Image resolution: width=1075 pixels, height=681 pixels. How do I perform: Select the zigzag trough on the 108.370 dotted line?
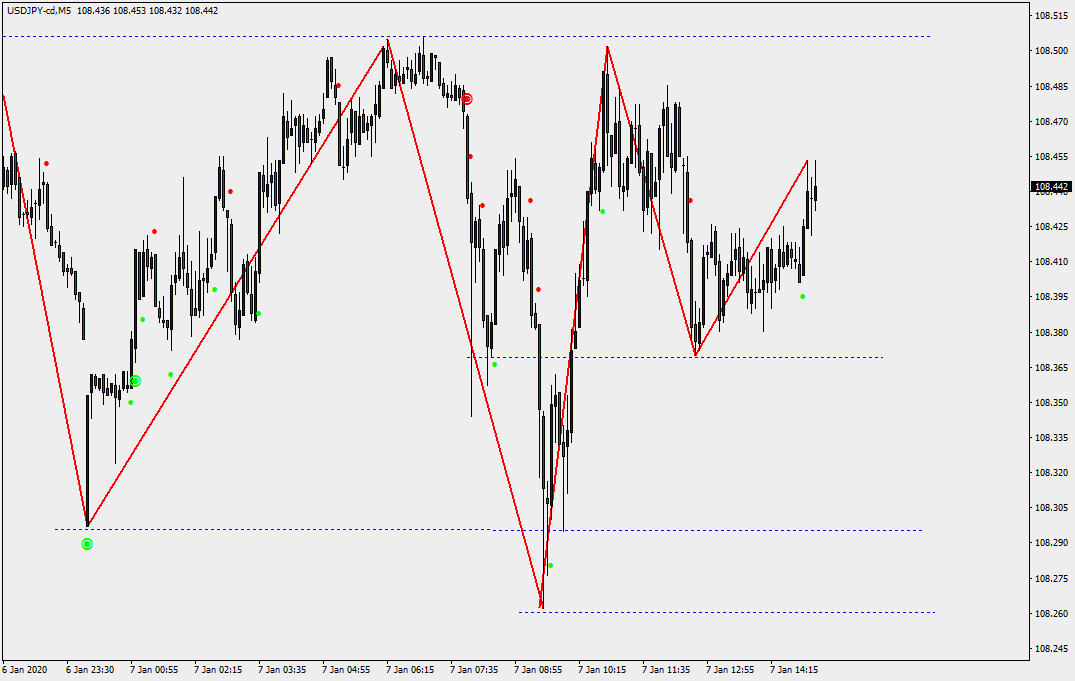[696, 355]
